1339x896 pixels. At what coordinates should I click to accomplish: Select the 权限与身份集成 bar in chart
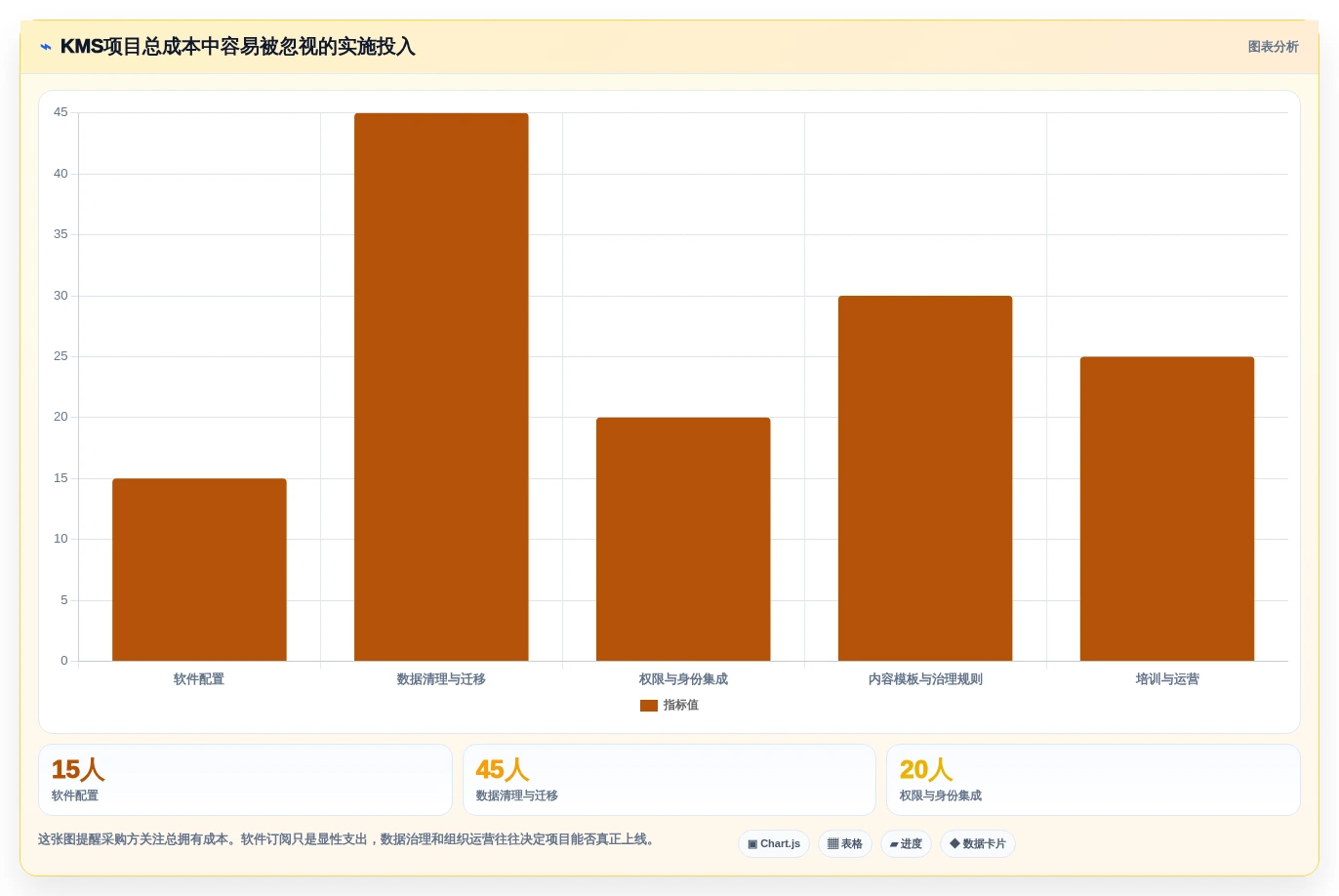pos(683,539)
